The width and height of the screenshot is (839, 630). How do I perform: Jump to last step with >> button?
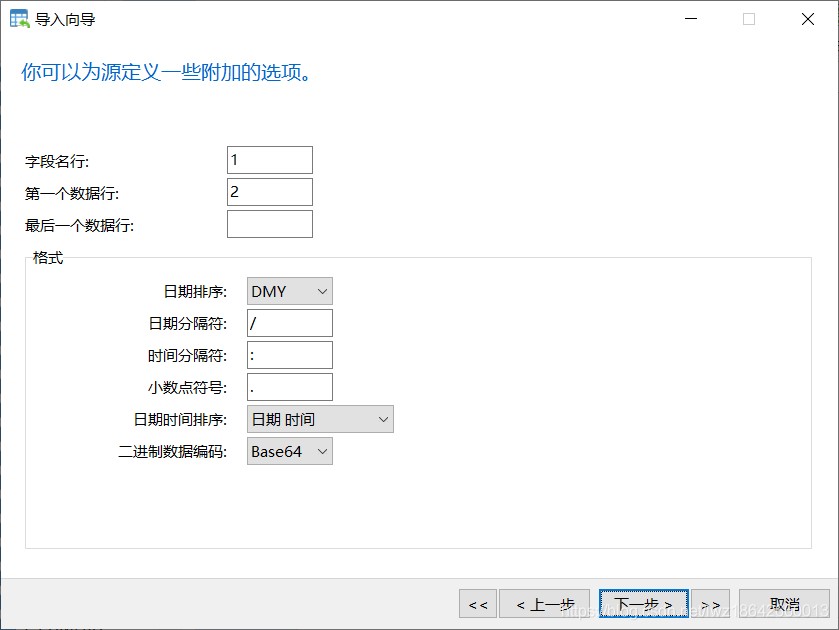coord(710,604)
